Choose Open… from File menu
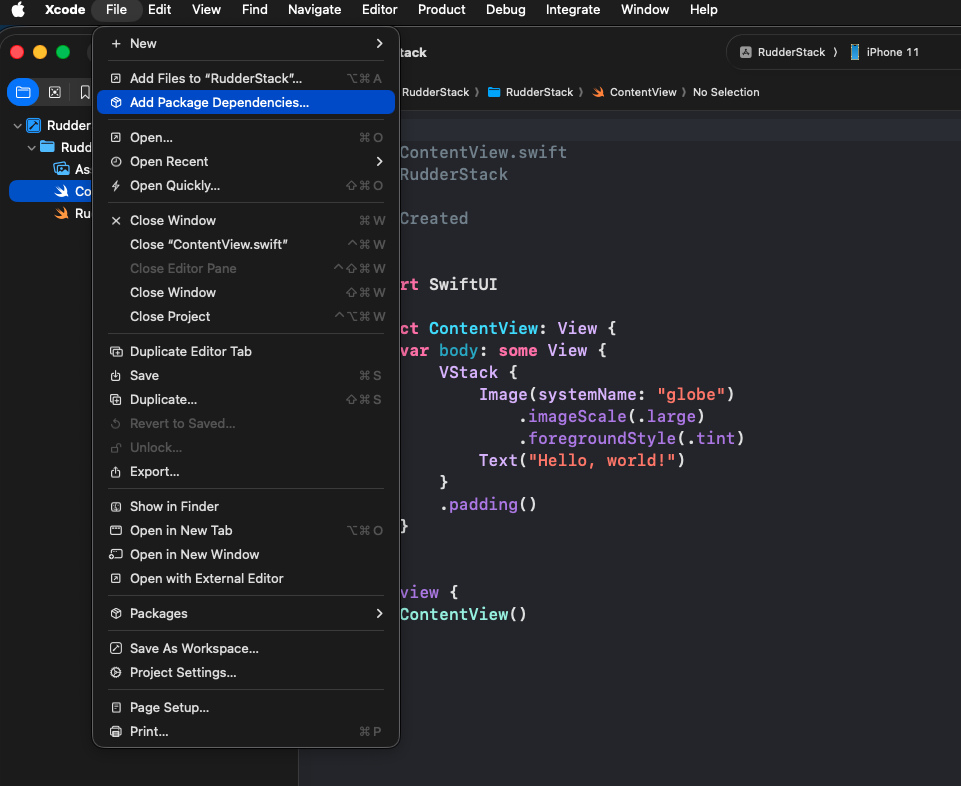This screenshot has width=961, height=786. coord(246,137)
